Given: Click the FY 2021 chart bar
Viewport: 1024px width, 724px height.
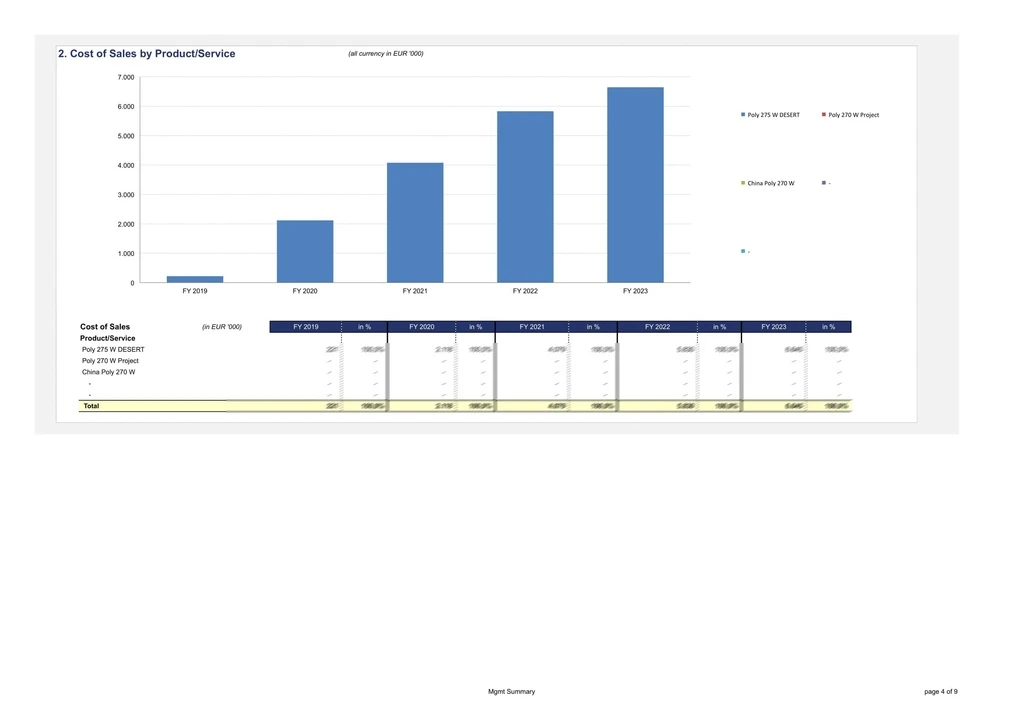Looking at the screenshot, I should coord(415,222).
